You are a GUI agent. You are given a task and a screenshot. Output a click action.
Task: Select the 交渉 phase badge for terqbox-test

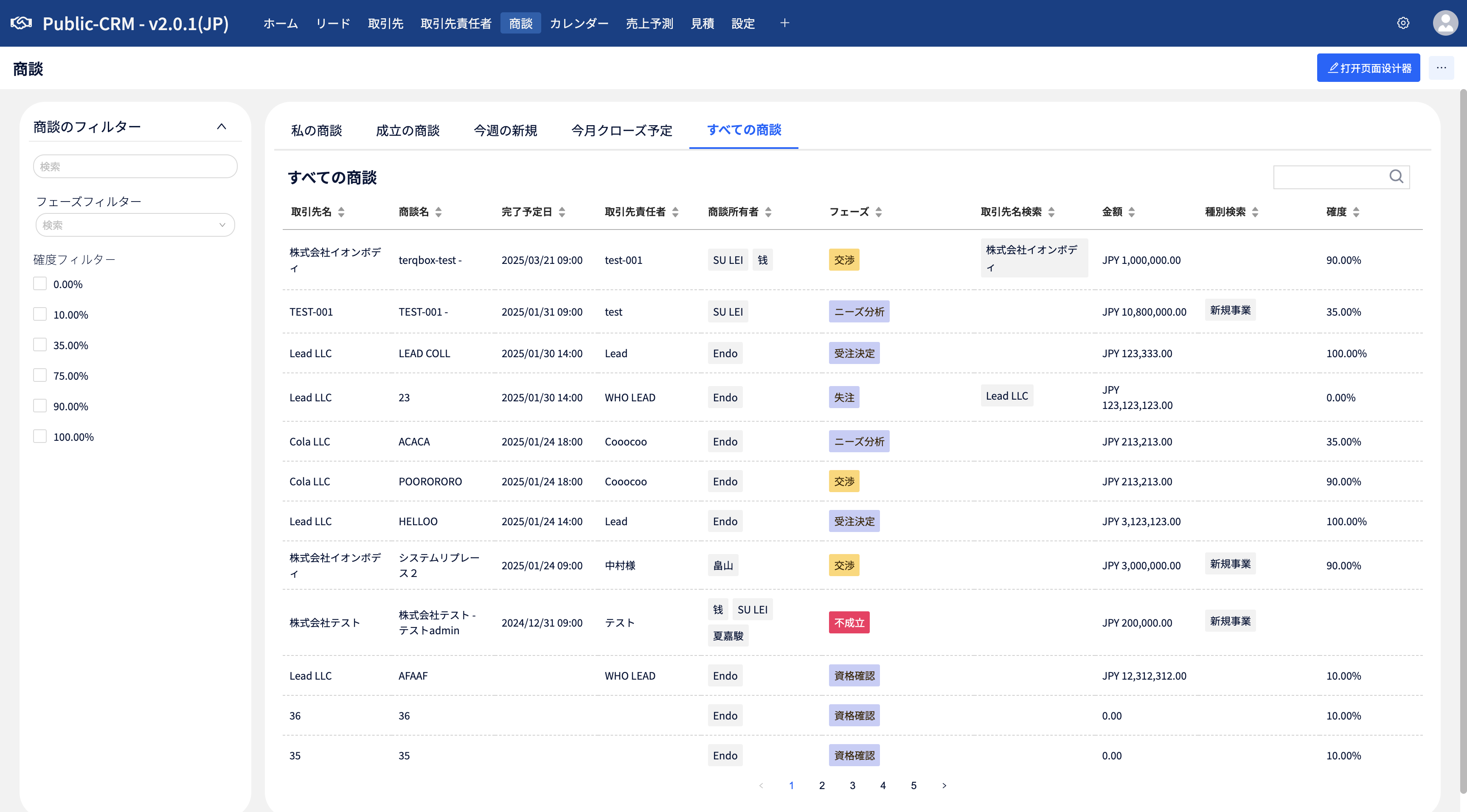coord(844,260)
